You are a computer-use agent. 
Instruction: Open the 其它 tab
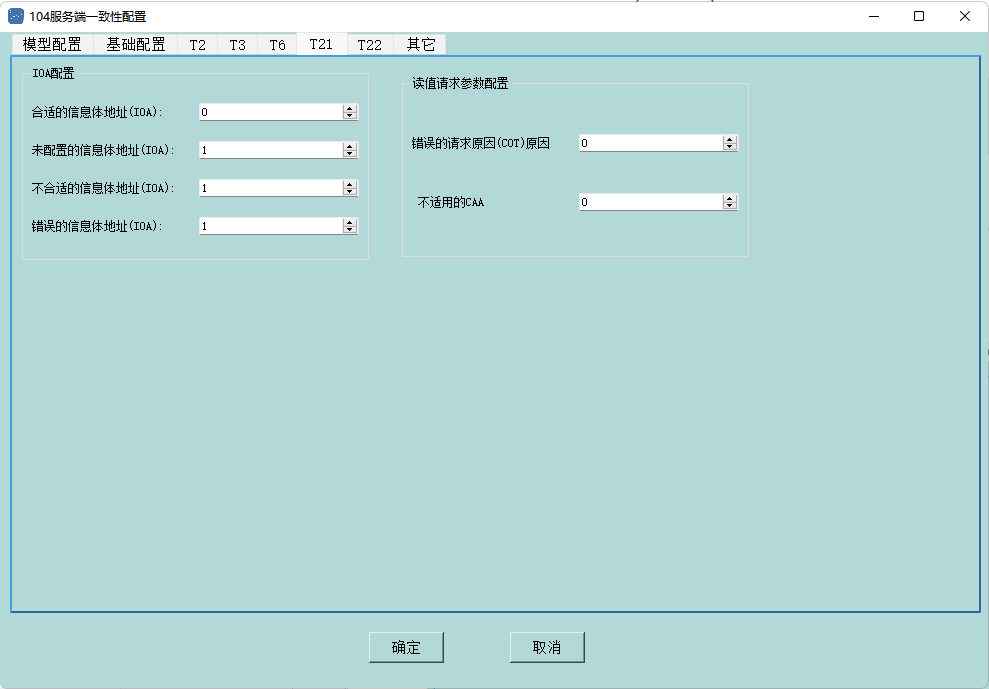tap(420, 45)
